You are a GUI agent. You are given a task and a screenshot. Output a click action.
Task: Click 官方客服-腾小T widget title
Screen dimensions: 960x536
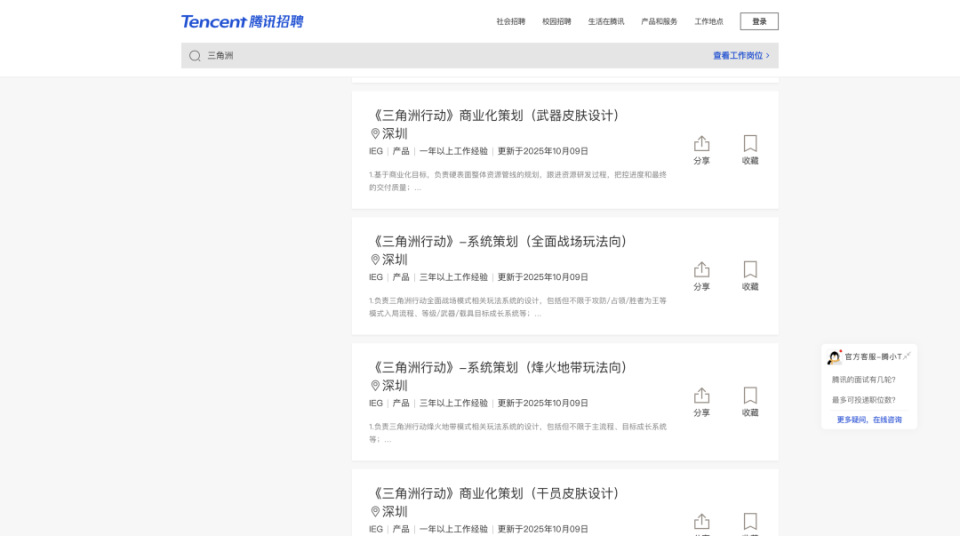(x=873, y=357)
